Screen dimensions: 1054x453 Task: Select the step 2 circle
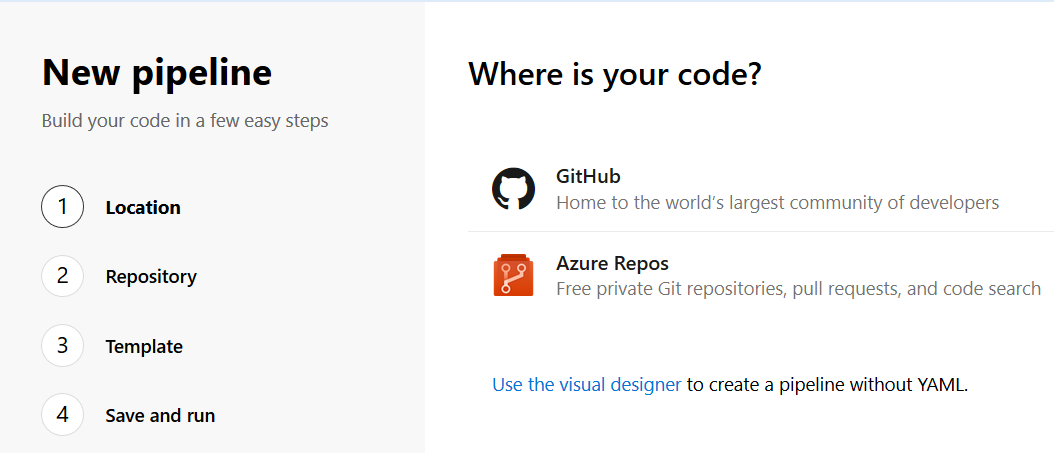62,276
